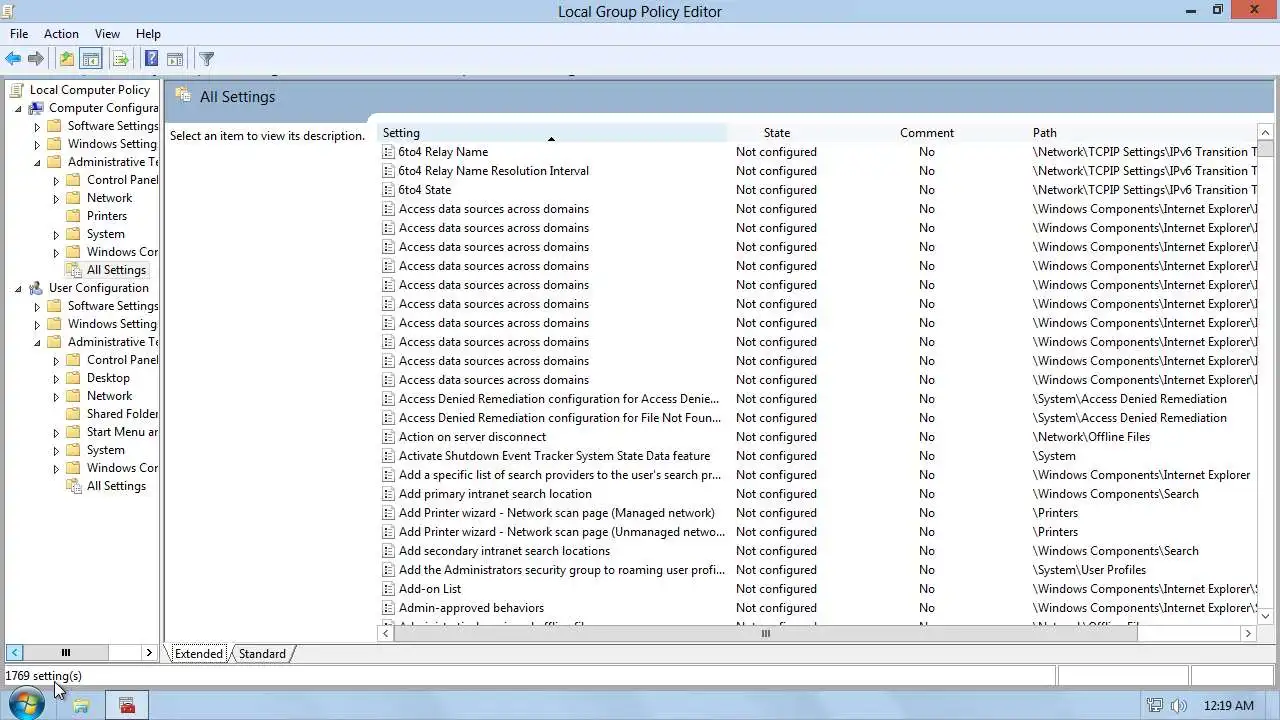This screenshot has width=1280, height=720.
Task: Select All Settings under Computer Configuration
Action: [x=116, y=270]
